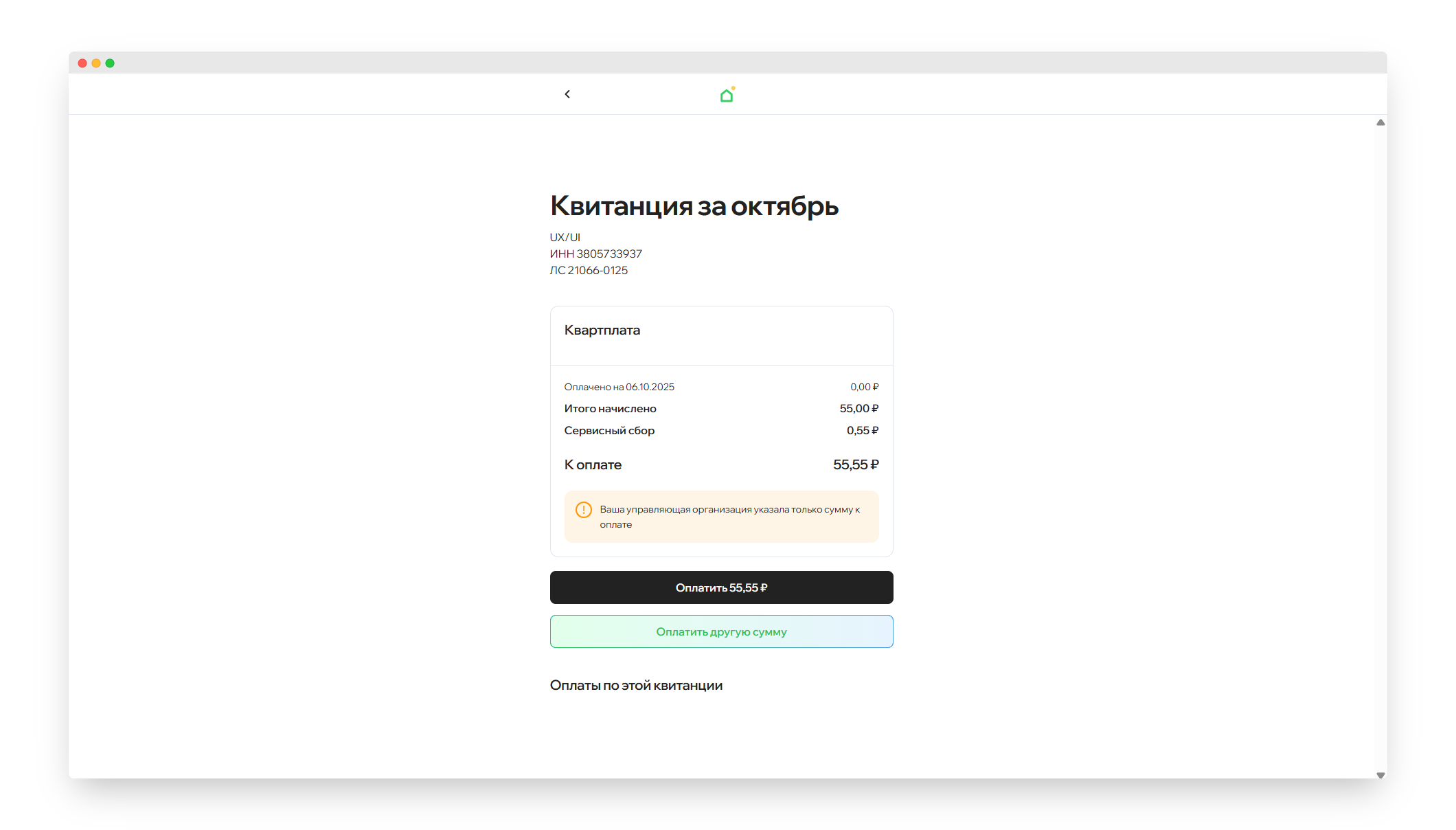
Task: Click the green house logo icon
Action: (x=727, y=96)
